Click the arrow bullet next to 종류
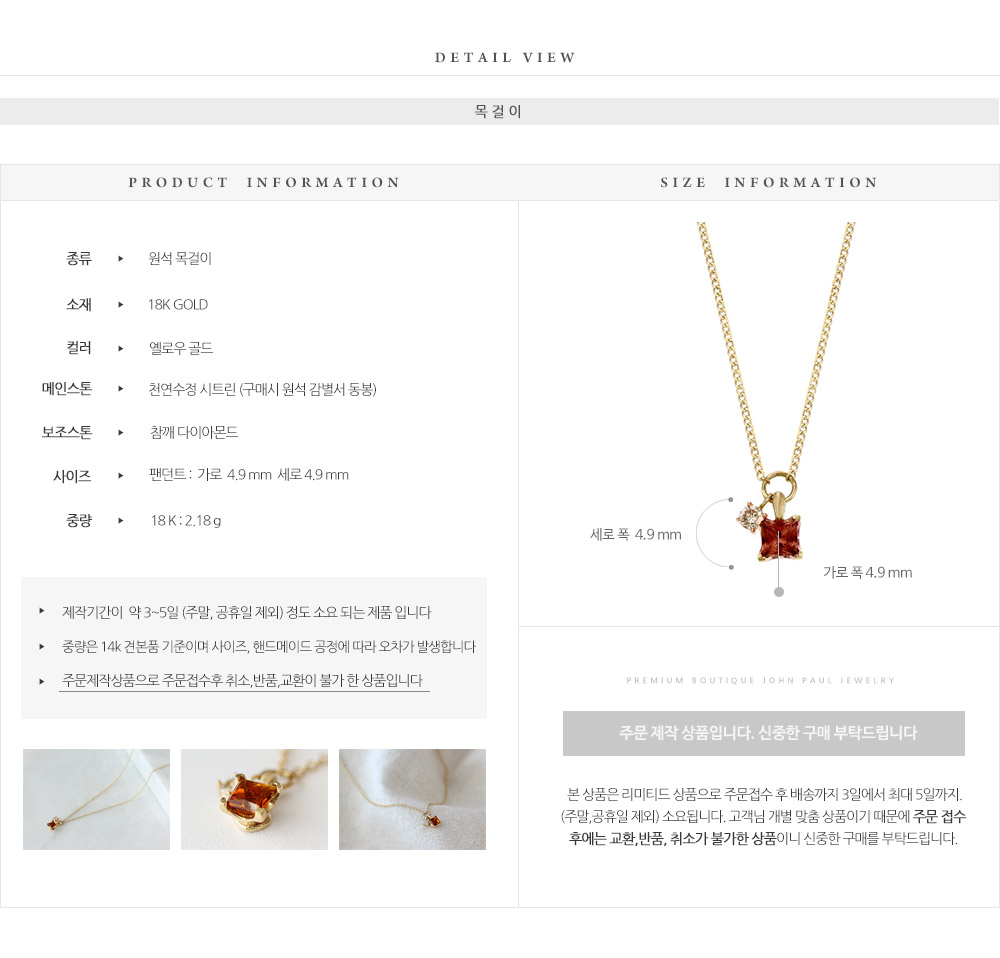This screenshot has width=1000, height=958. [121, 258]
